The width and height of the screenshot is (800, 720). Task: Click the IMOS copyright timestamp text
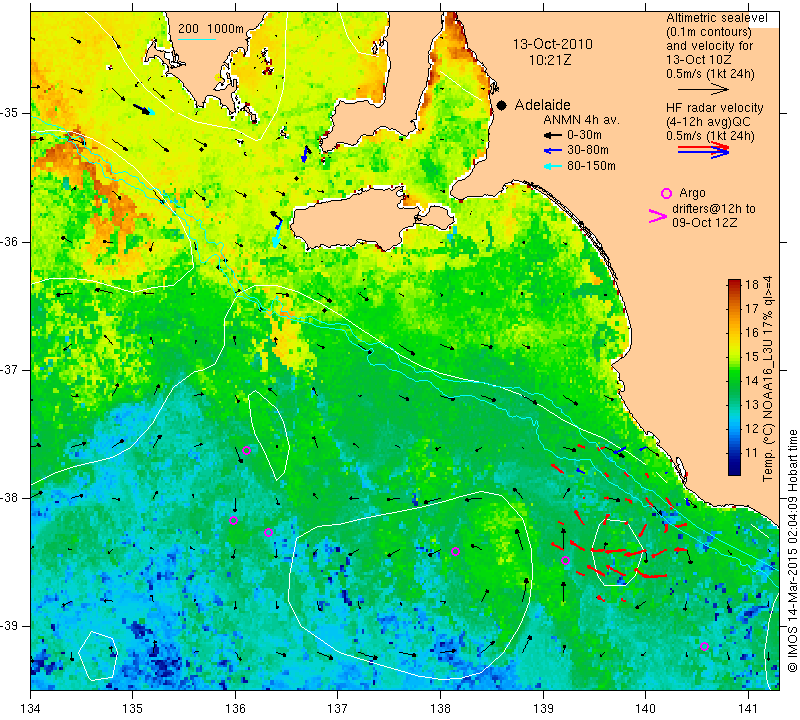pyautogui.click(x=792, y=550)
